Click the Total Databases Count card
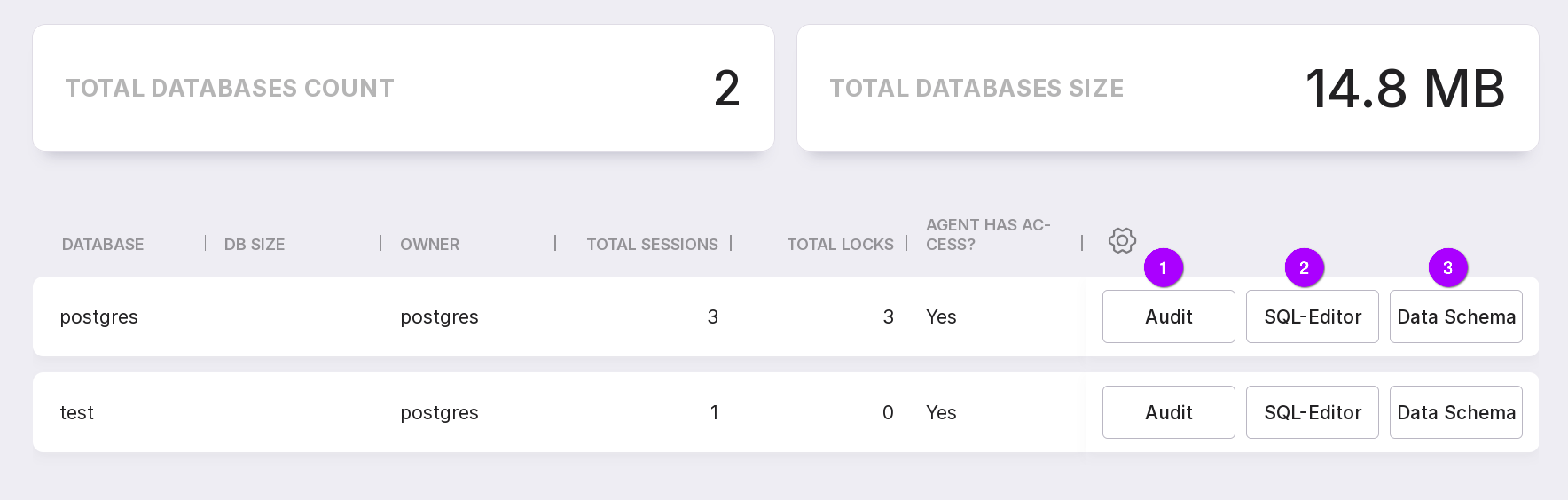The image size is (1568, 500). 403,88
